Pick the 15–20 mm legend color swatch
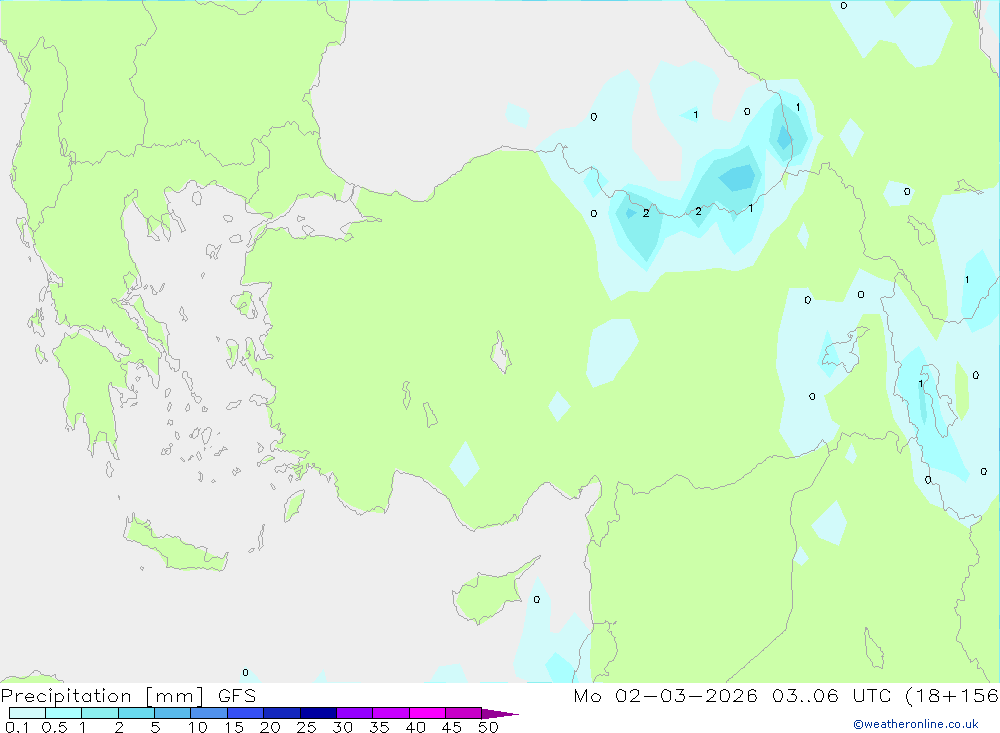Viewport: 1000px width, 733px height. click(x=246, y=713)
